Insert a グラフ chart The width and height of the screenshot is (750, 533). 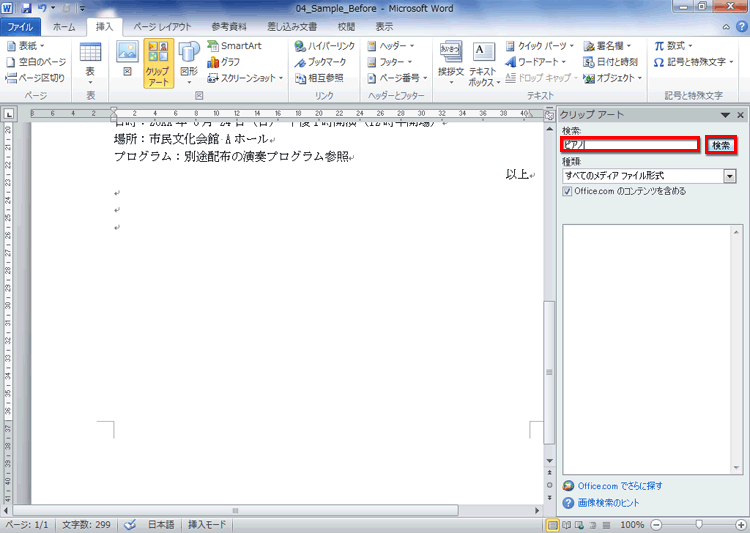(x=223, y=62)
